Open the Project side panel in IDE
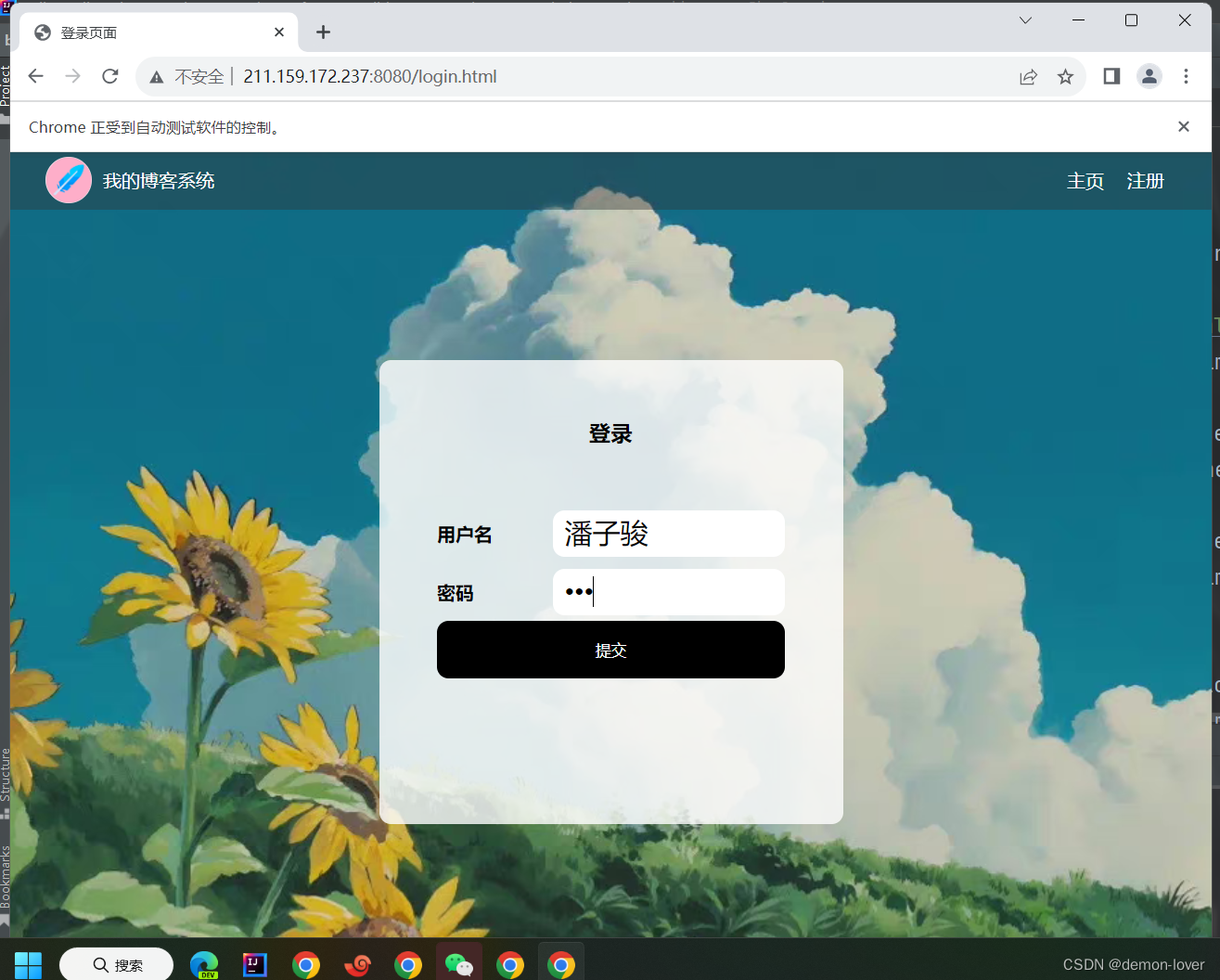The image size is (1220, 980). click(x=5, y=85)
